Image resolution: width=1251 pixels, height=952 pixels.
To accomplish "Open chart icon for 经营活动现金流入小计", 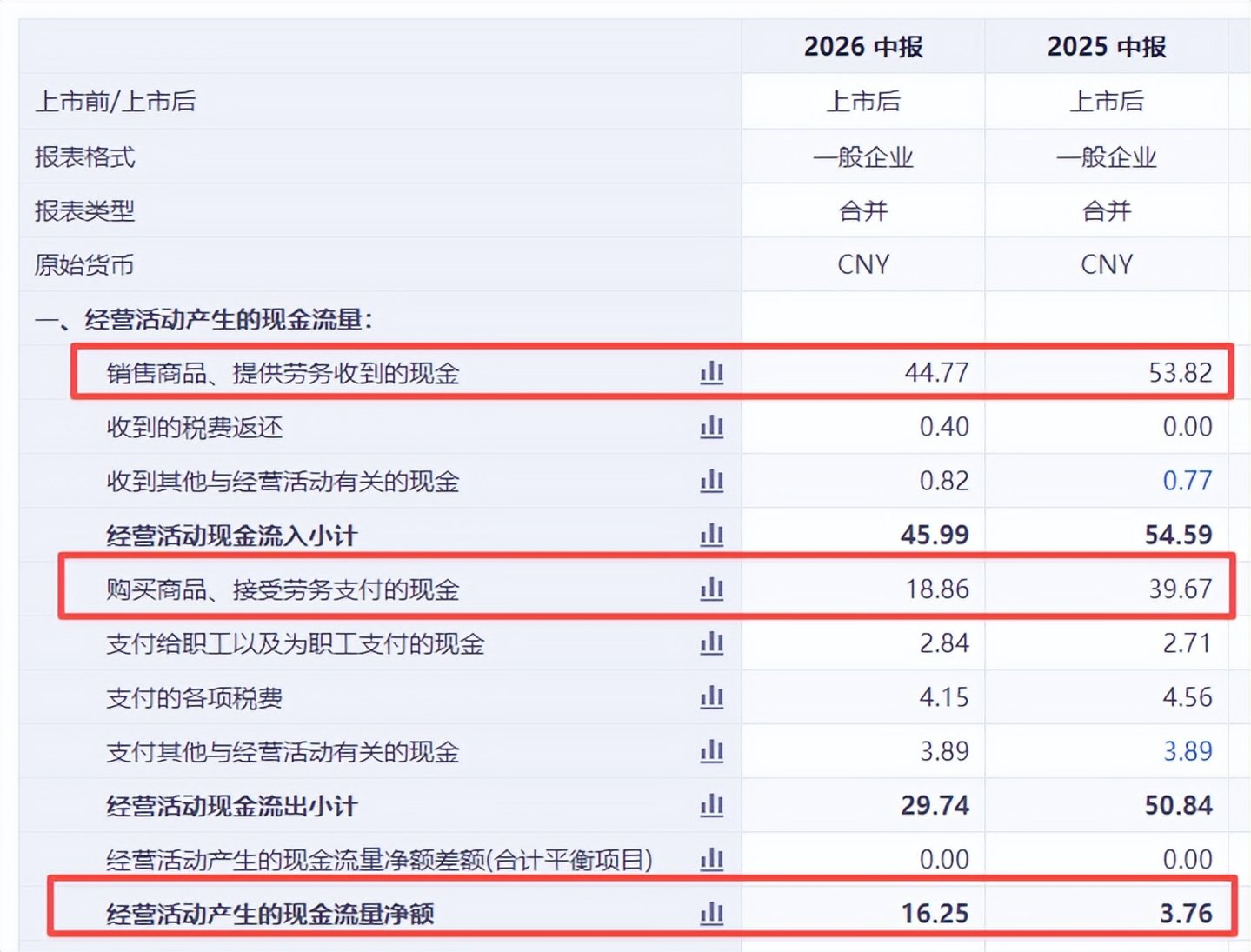I will (x=712, y=534).
